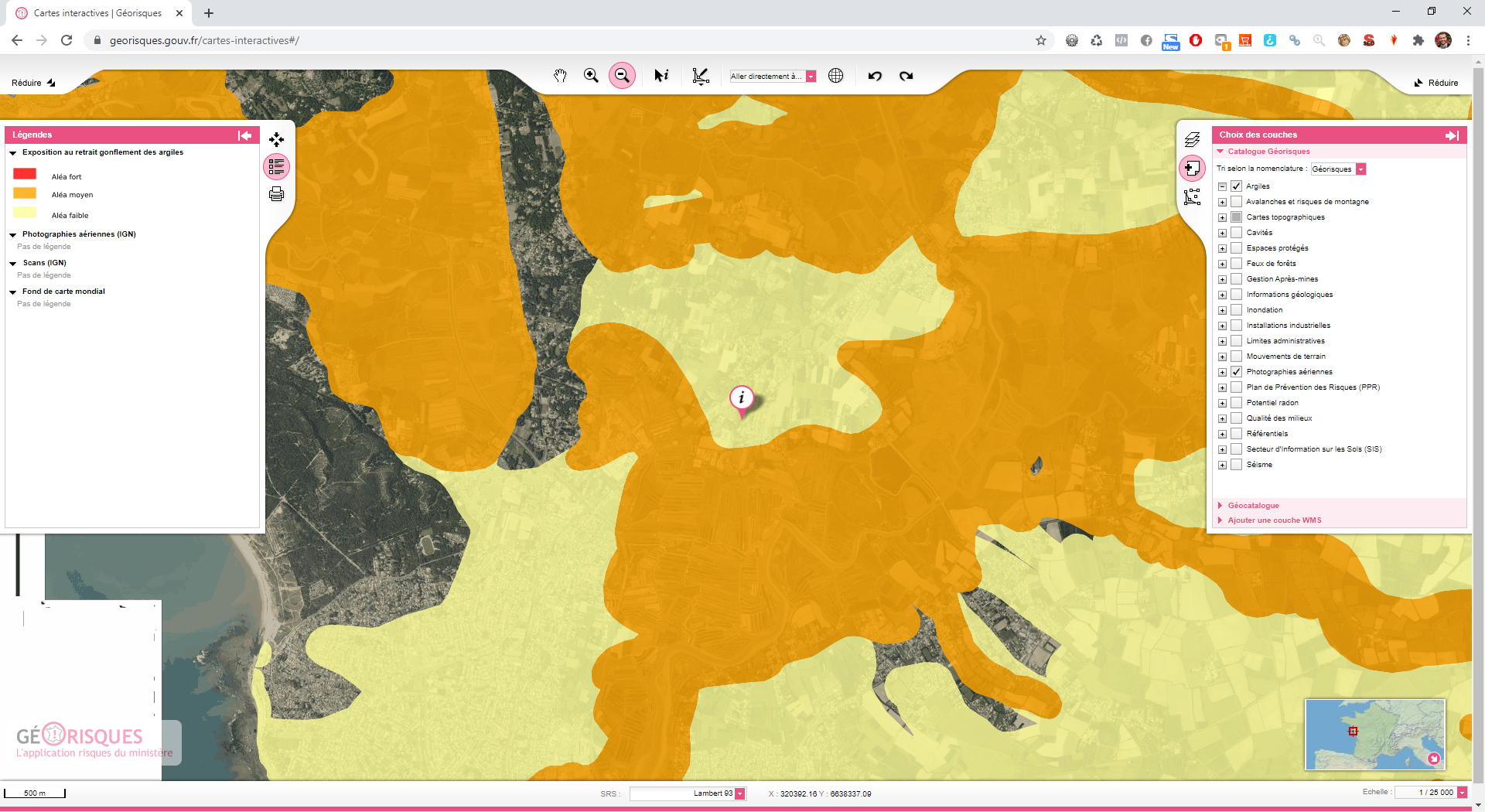Enable Avalanches et risques de montagne checkbox
This screenshot has width=1485, height=812.
click(x=1236, y=202)
